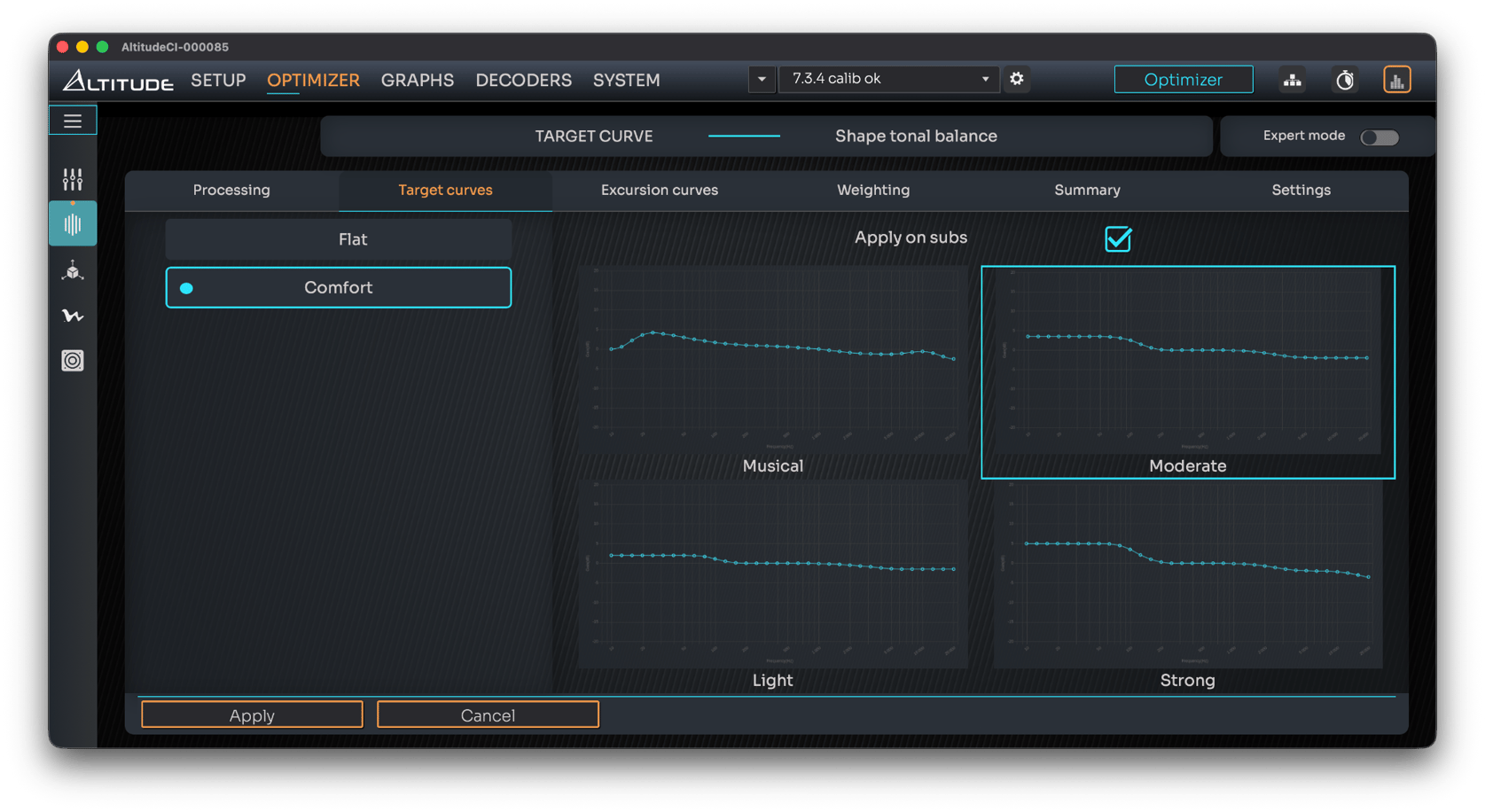Open the speaker target sidebar icon
Viewport: 1485px width, 812px height.
(73, 361)
